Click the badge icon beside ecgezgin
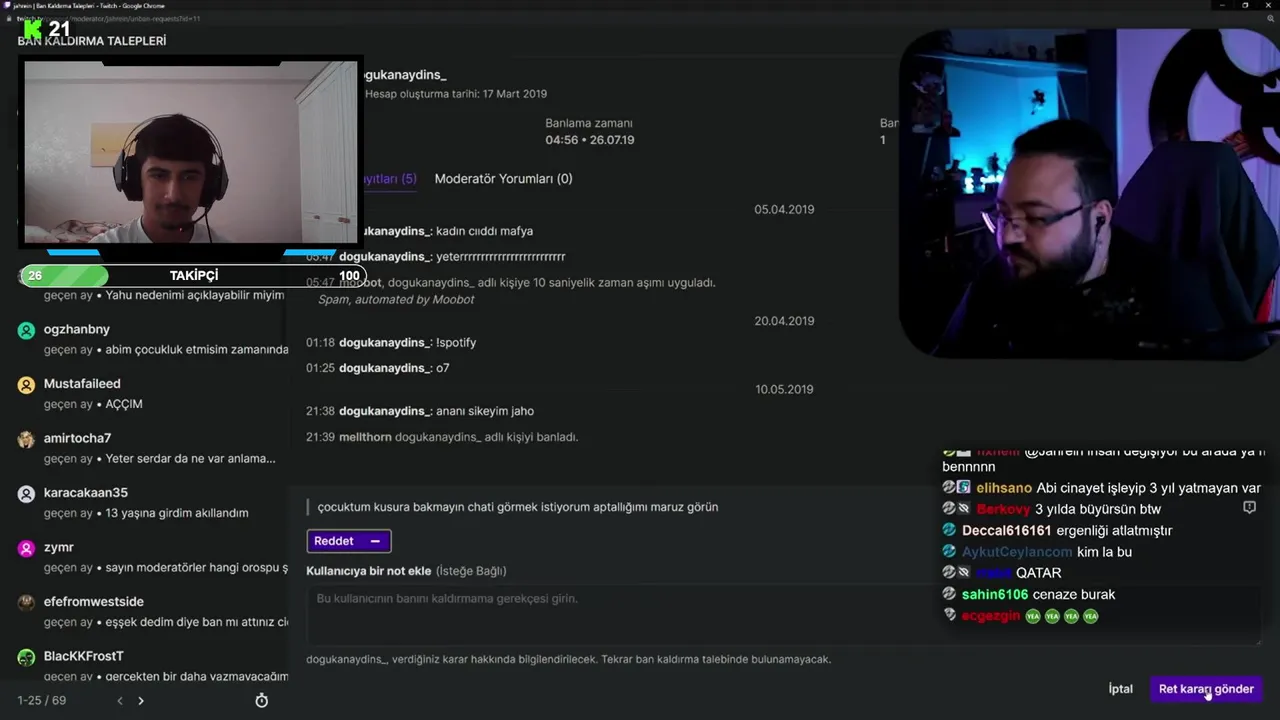The width and height of the screenshot is (1280, 720). pyautogui.click(x=949, y=615)
